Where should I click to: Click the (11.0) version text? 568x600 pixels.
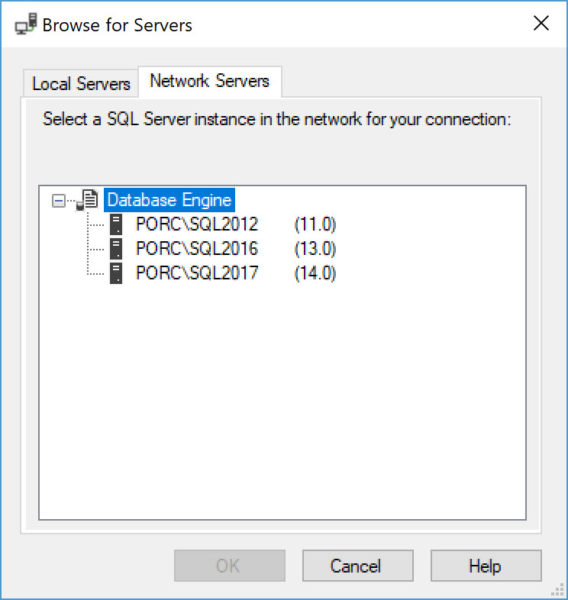tap(315, 224)
